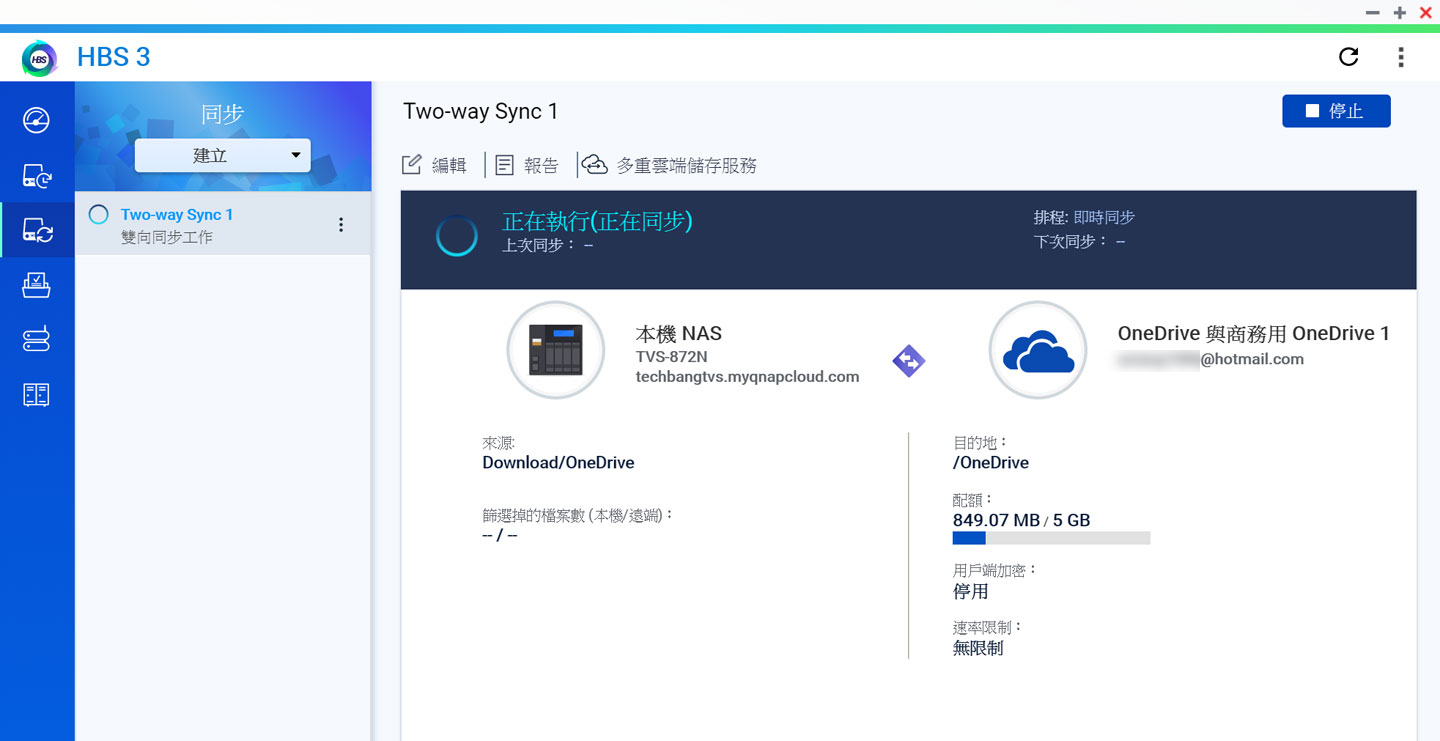Click the spinner beside Two-way Sync 1 in list
This screenshot has height=741, width=1440.
coord(98,215)
